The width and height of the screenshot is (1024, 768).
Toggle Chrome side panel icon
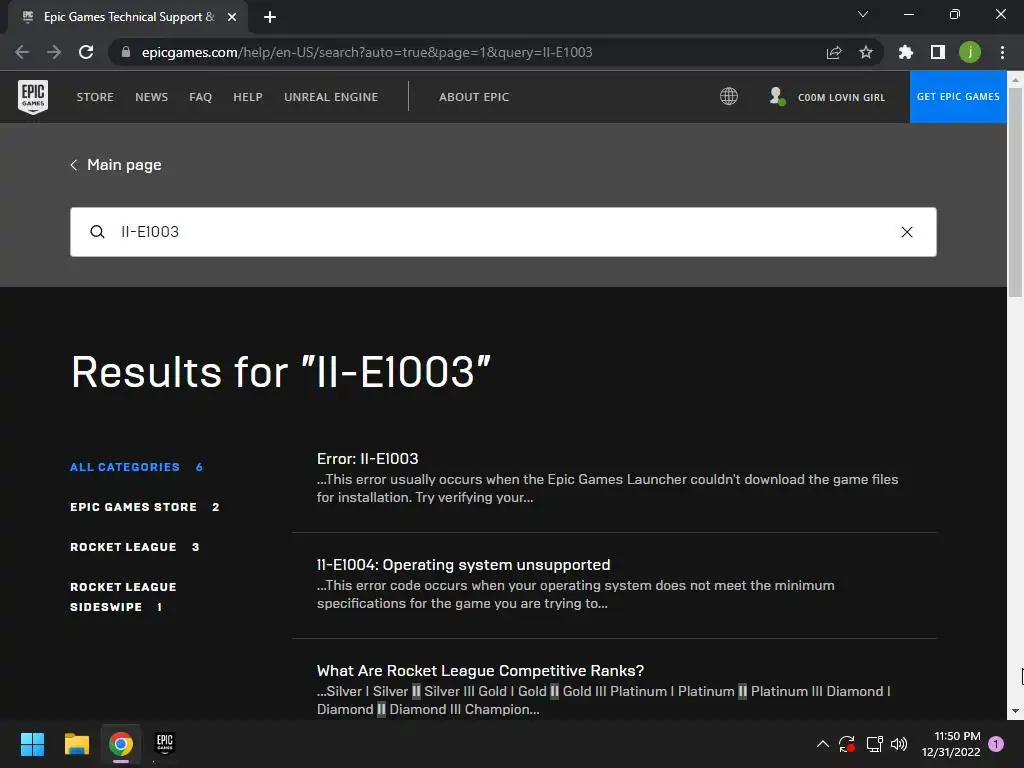pyautogui.click(x=938, y=52)
